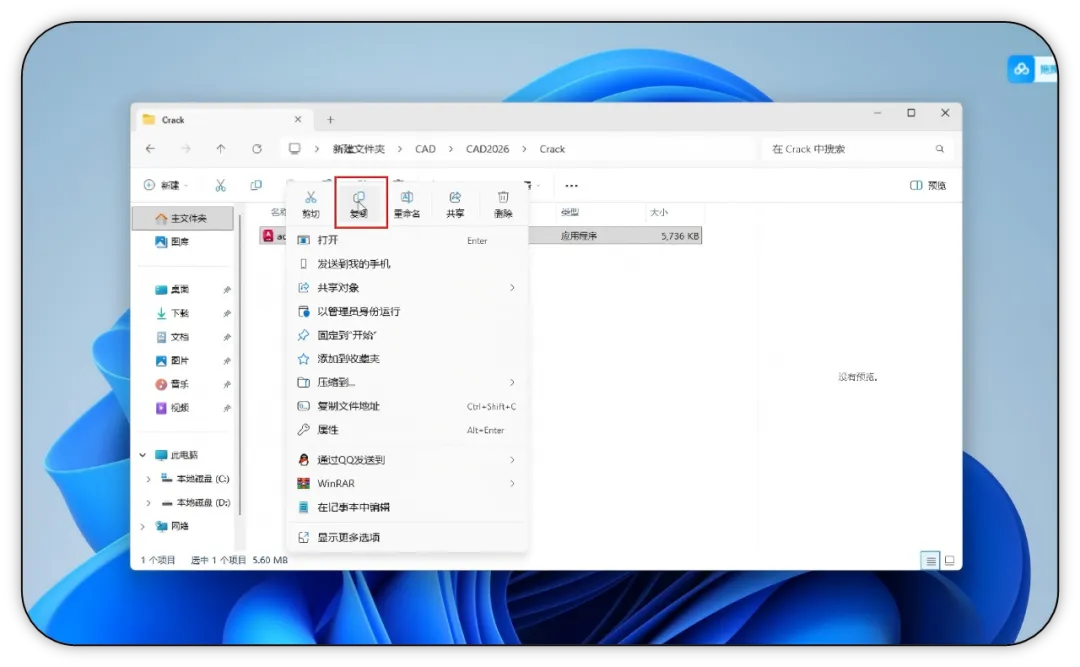Choose 以管理员身份运行 from context menu

click(x=407, y=311)
